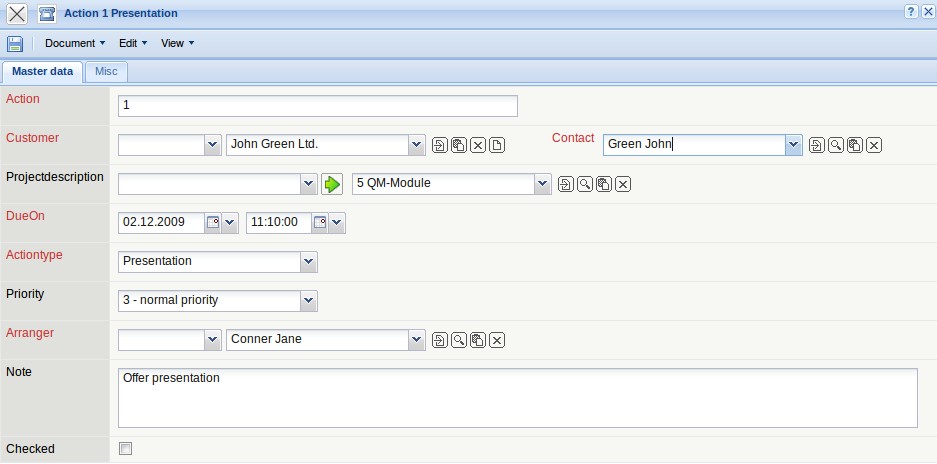The width and height of the screenshot is (937, 464).
Task: Expand the empty first Projectdescription dropdown
Action: [x=309, y=184]
